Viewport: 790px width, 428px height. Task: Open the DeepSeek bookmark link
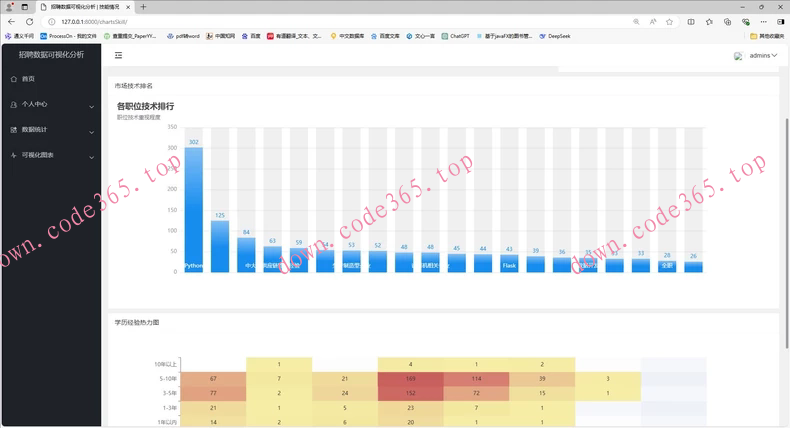click(555, 36)
